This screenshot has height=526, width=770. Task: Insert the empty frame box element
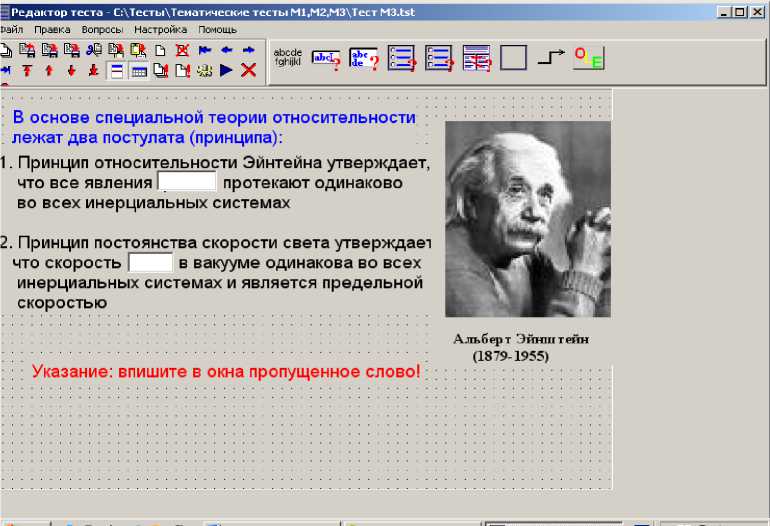[514, 57]
